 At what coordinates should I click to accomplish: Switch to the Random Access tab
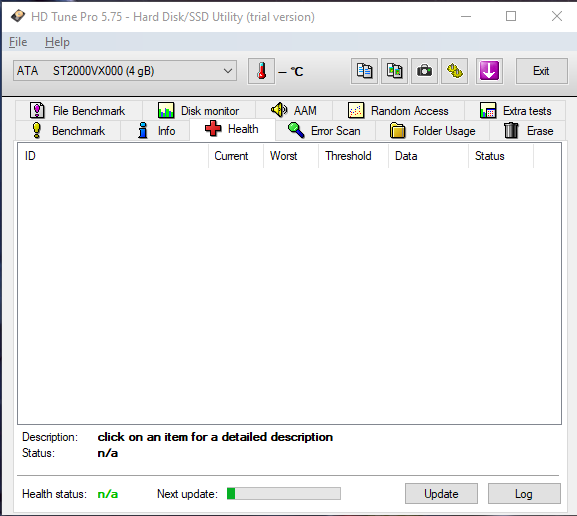[399, 110]
